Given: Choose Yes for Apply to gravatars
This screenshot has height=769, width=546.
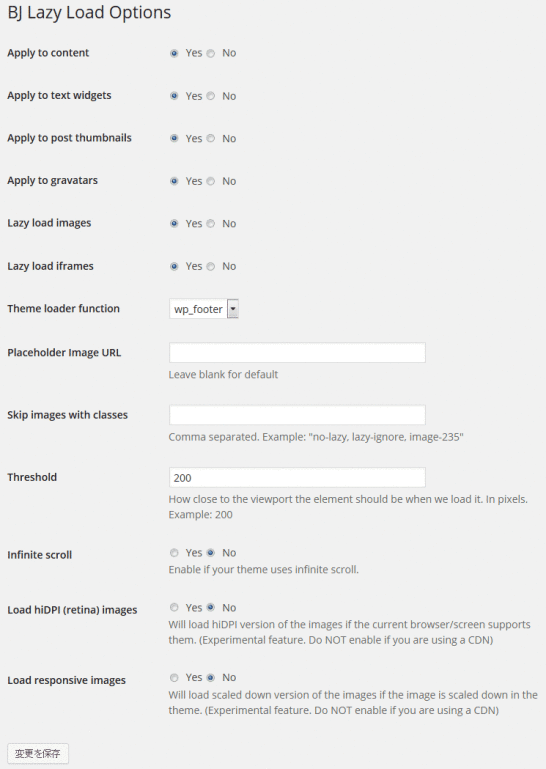Looking at the screenshot, I should coord(174,181).
